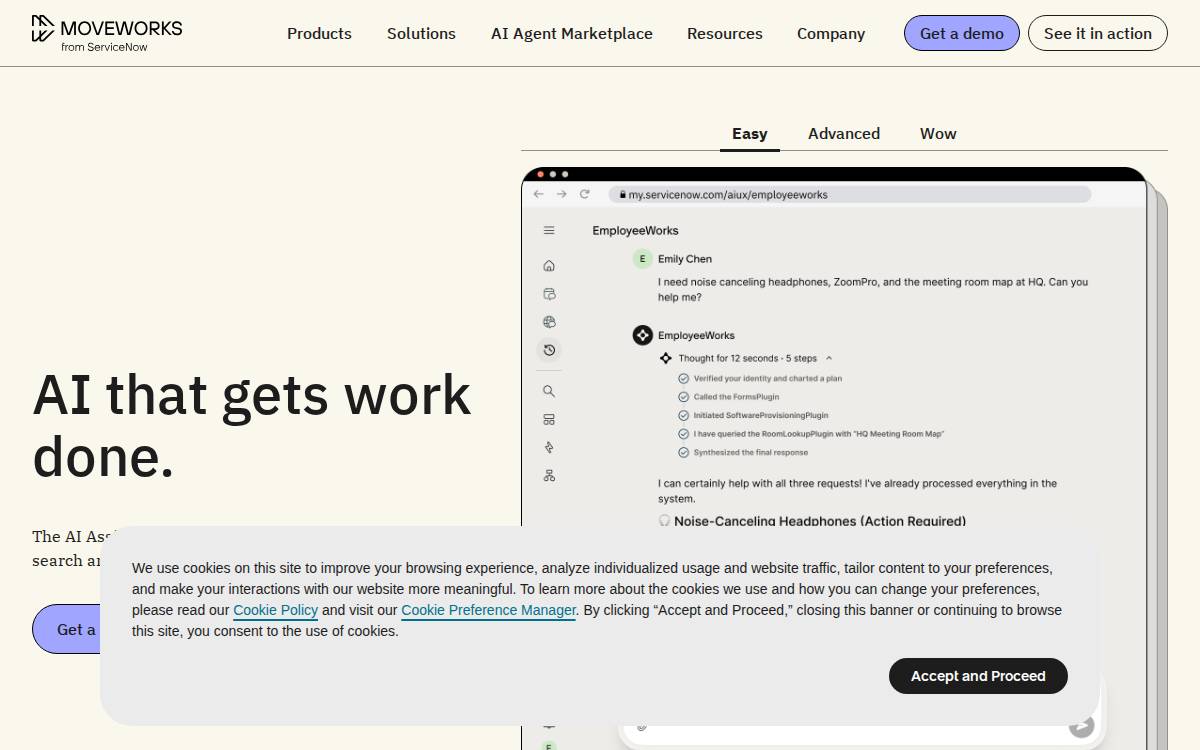Open the Company menu
1200x750 pixels.
831,33
